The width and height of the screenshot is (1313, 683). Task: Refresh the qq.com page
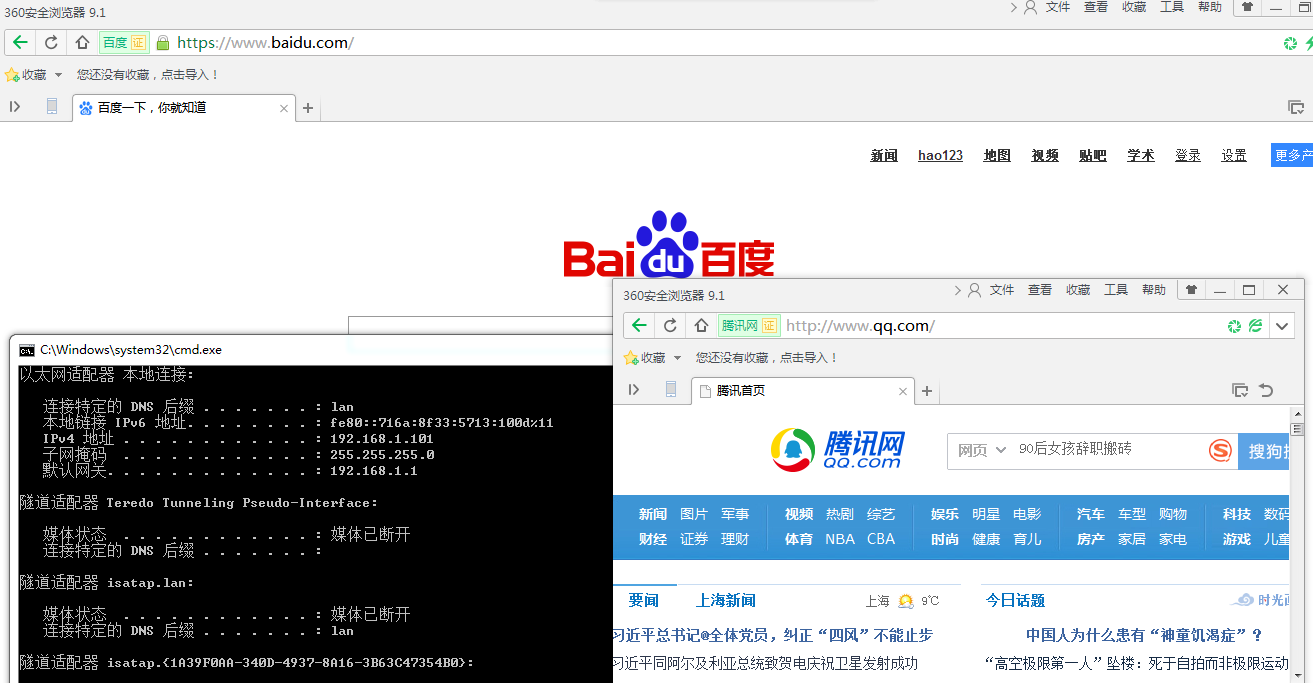(x=670, y=325)
